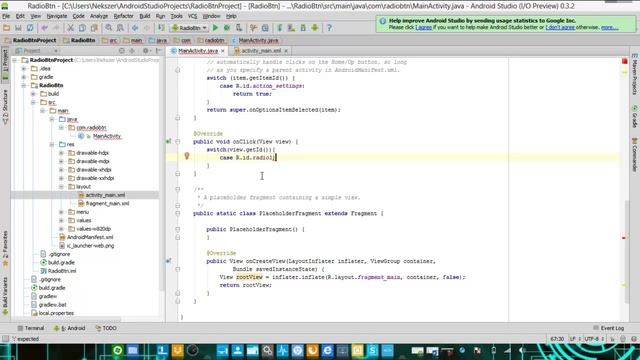This screenshot has width=640, height=360.
Task: Open the Maven Projects side panel
Action: coord(634,74)
